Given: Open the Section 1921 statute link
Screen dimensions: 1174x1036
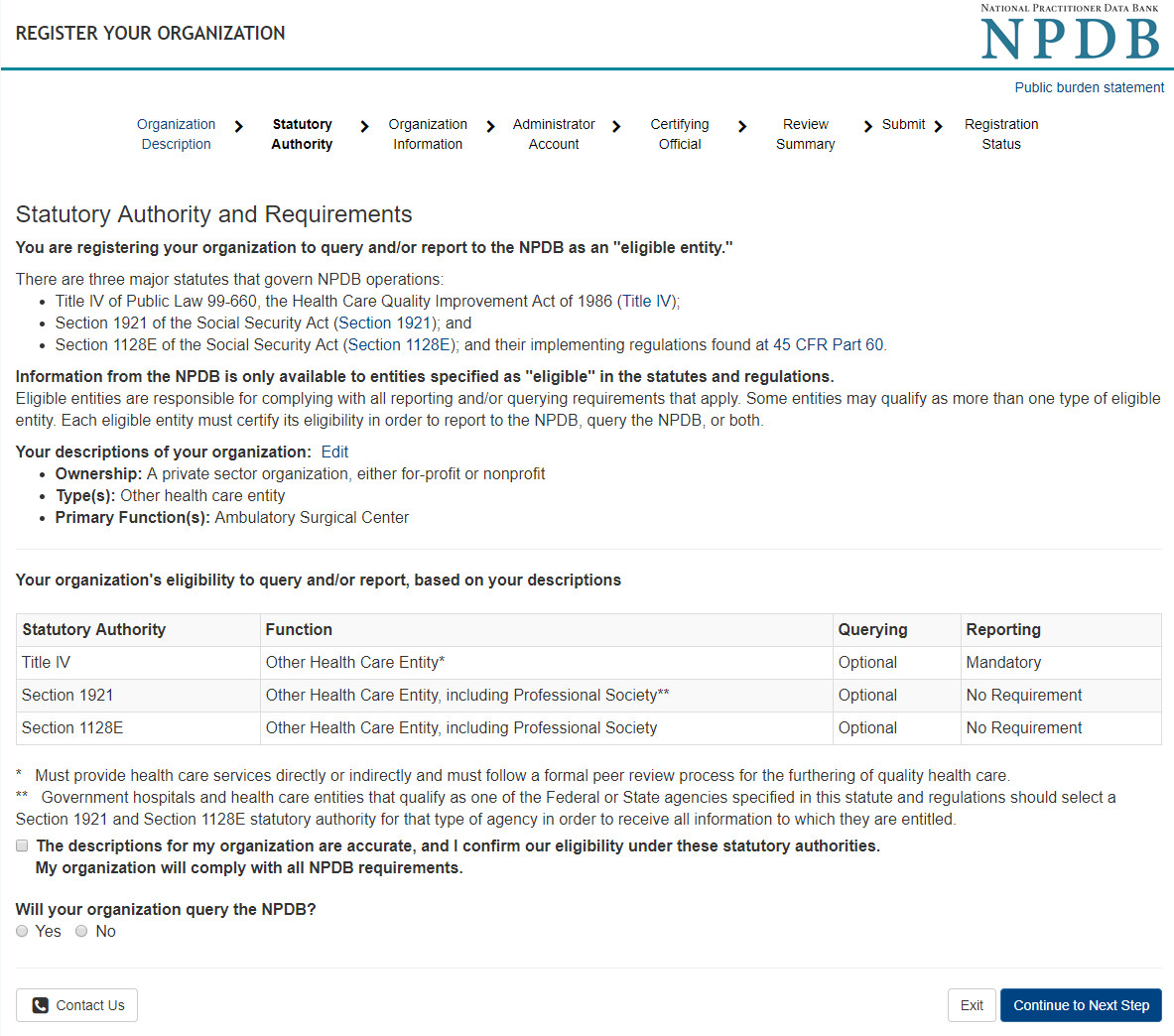Looking at the screenshot, I should [x=385, y=323].
